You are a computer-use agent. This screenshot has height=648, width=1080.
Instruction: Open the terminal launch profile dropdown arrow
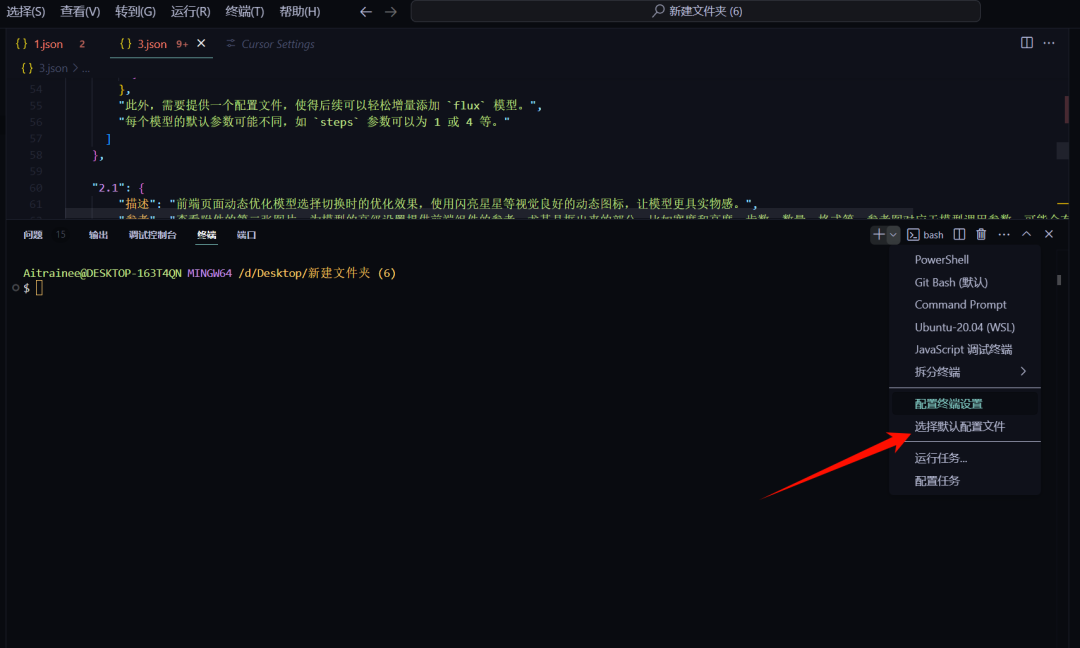(x=893, y=234)
